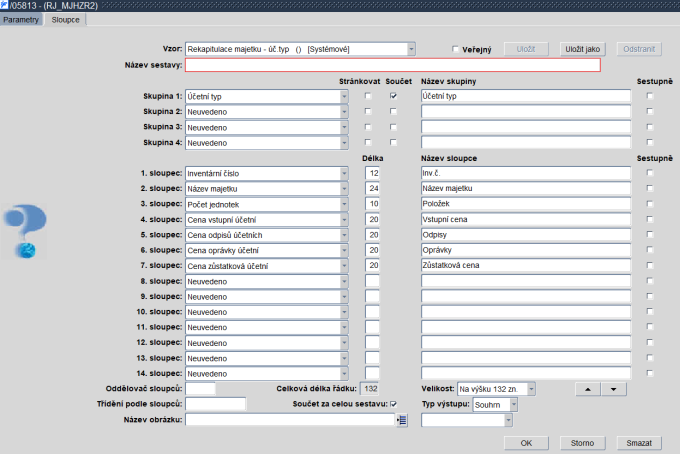Viewport: 680px width, 454px height.
Task: Open list picker next to Název obrázku
Action: (x=402, y=421)
